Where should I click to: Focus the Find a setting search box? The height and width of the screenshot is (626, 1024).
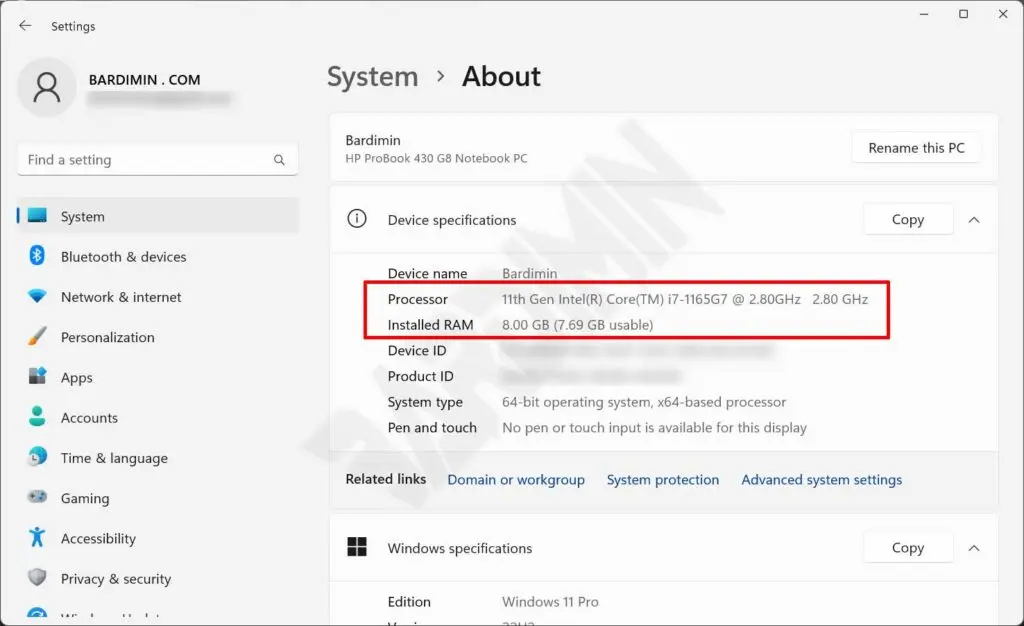click(157, 160)
